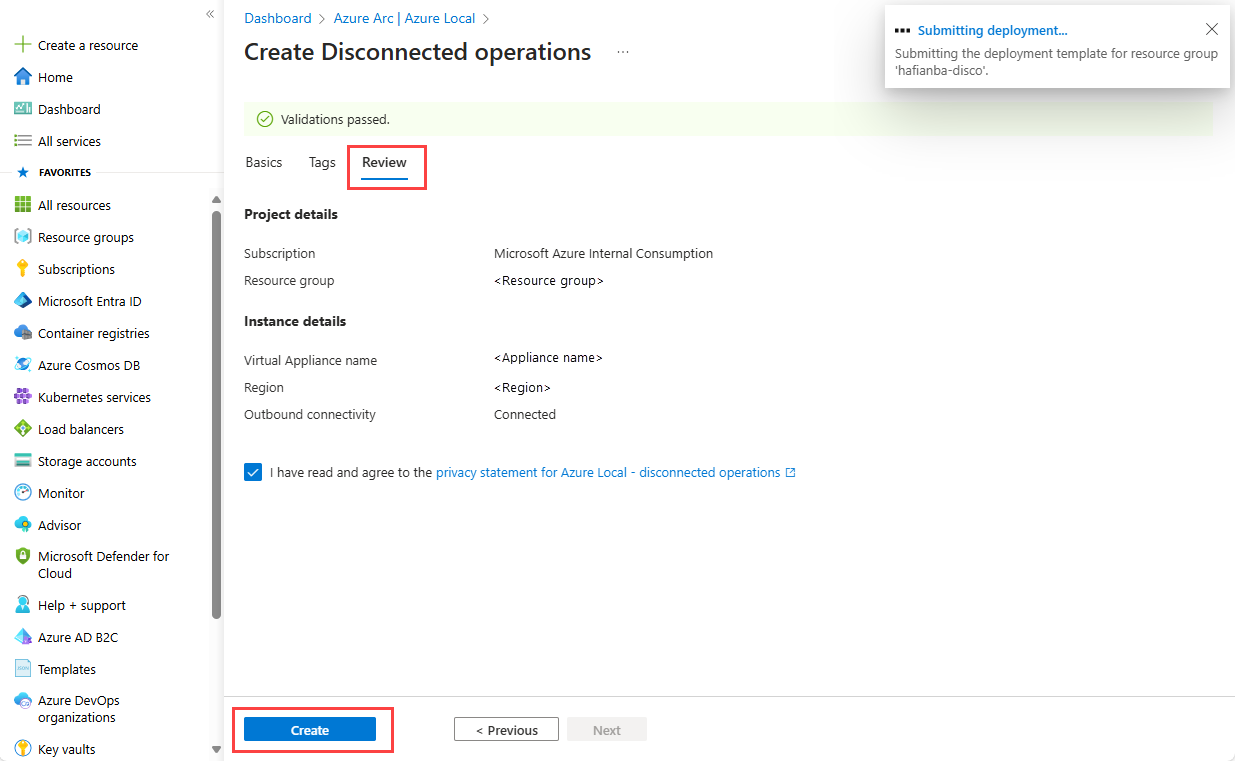This screenshot has height=761, width=1235.
Task: Open Kubernetes services icon
Action: [23, 397]
